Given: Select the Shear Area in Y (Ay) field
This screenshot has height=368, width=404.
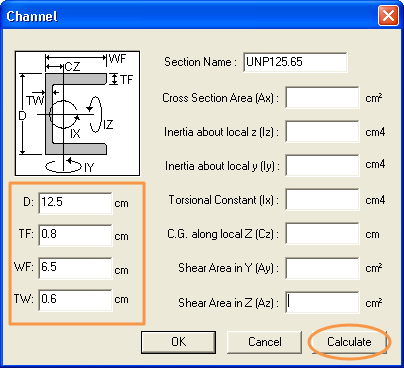Looking at the screenshot, I should click(322, 268).
